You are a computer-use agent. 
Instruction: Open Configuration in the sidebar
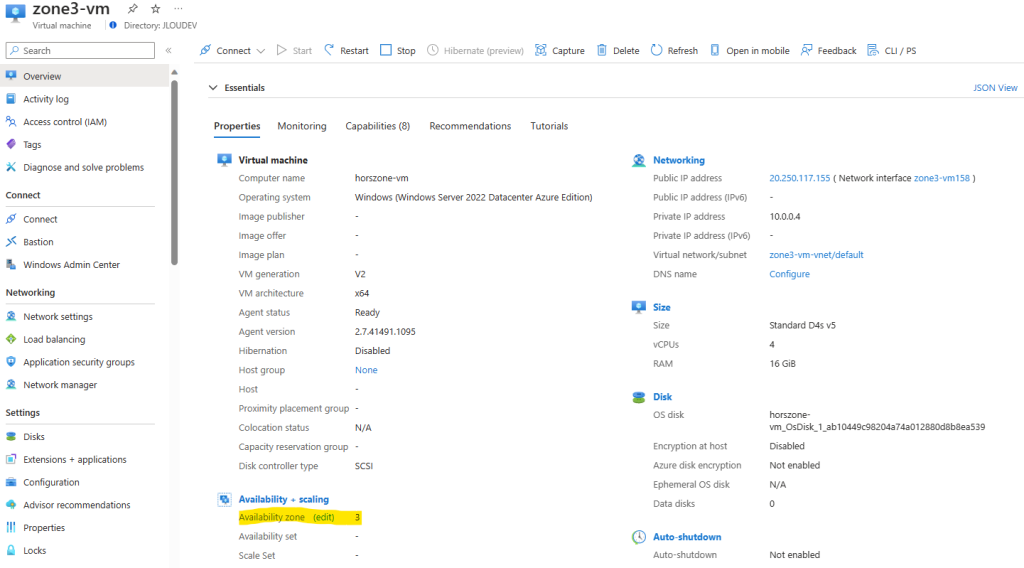click(51, 482)
